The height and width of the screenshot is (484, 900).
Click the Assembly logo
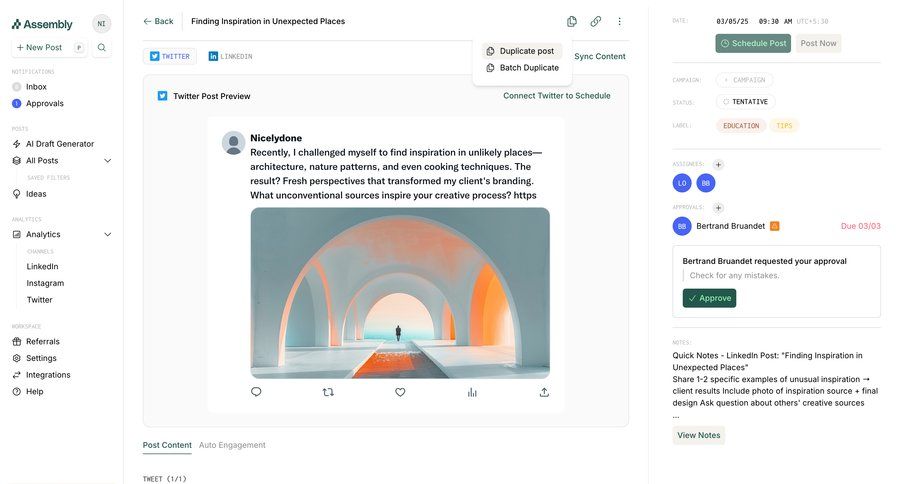coord(42,24)
